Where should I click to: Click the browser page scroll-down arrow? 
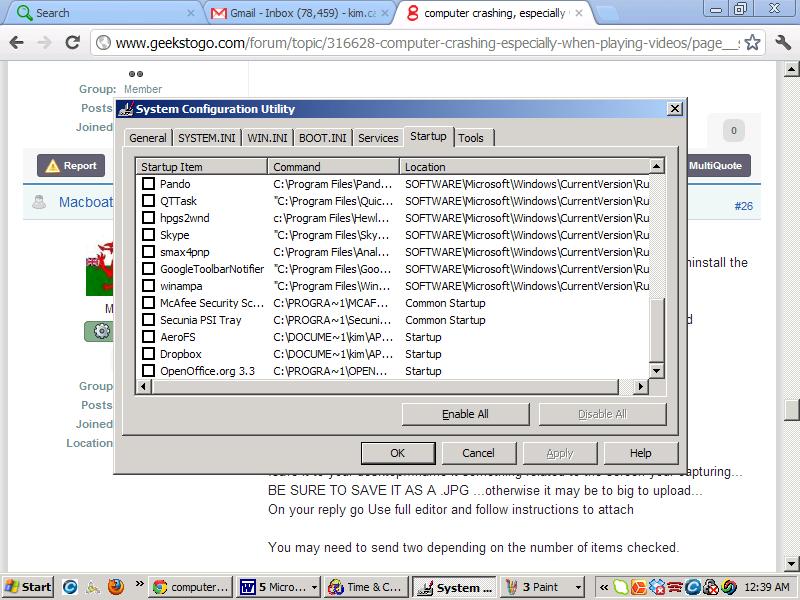[791, 563]
